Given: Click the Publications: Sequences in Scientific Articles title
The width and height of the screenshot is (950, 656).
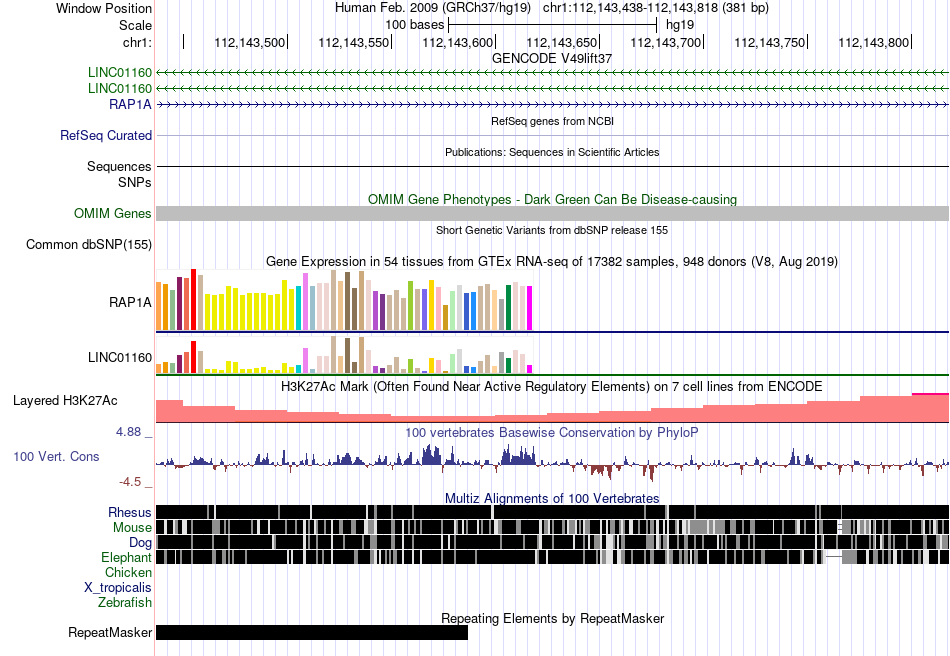Looking at the screenshot, I should pyautogui.click(x=552, y=152).
